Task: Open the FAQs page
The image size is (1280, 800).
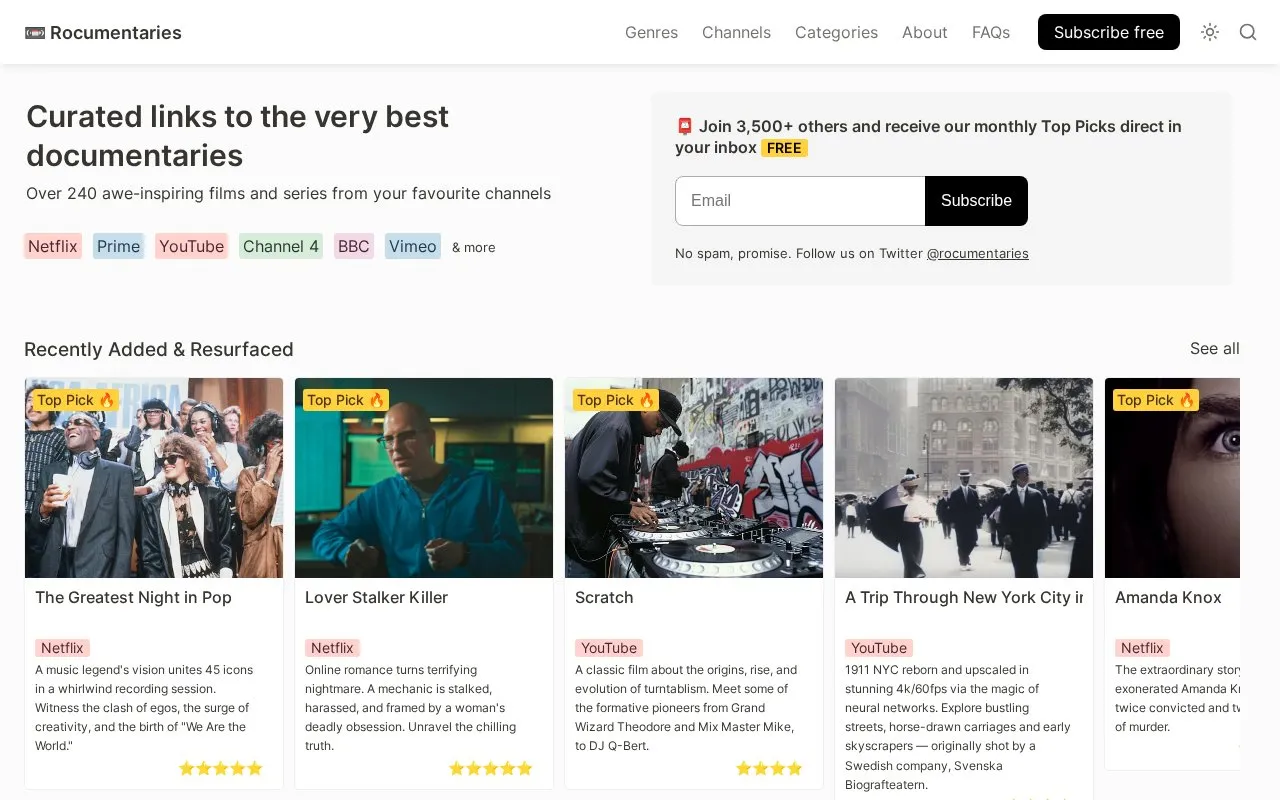Action: pos(991,32)
